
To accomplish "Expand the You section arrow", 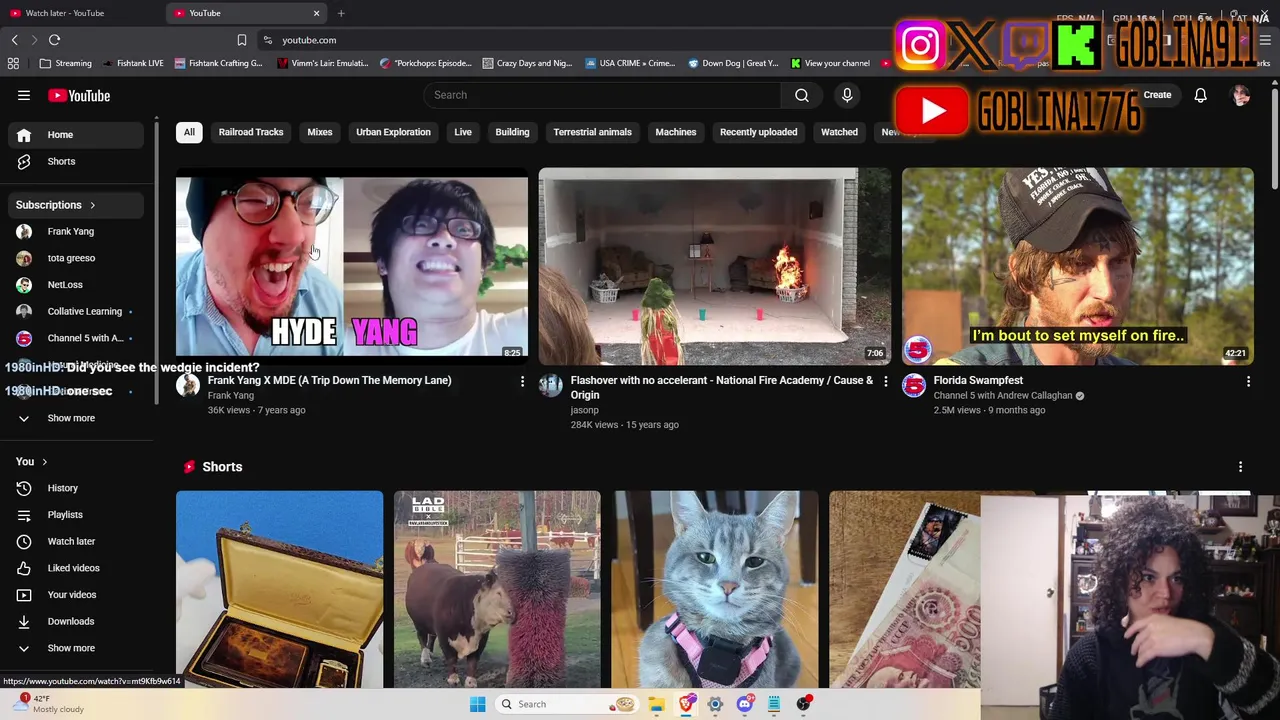I will point(44,462).
